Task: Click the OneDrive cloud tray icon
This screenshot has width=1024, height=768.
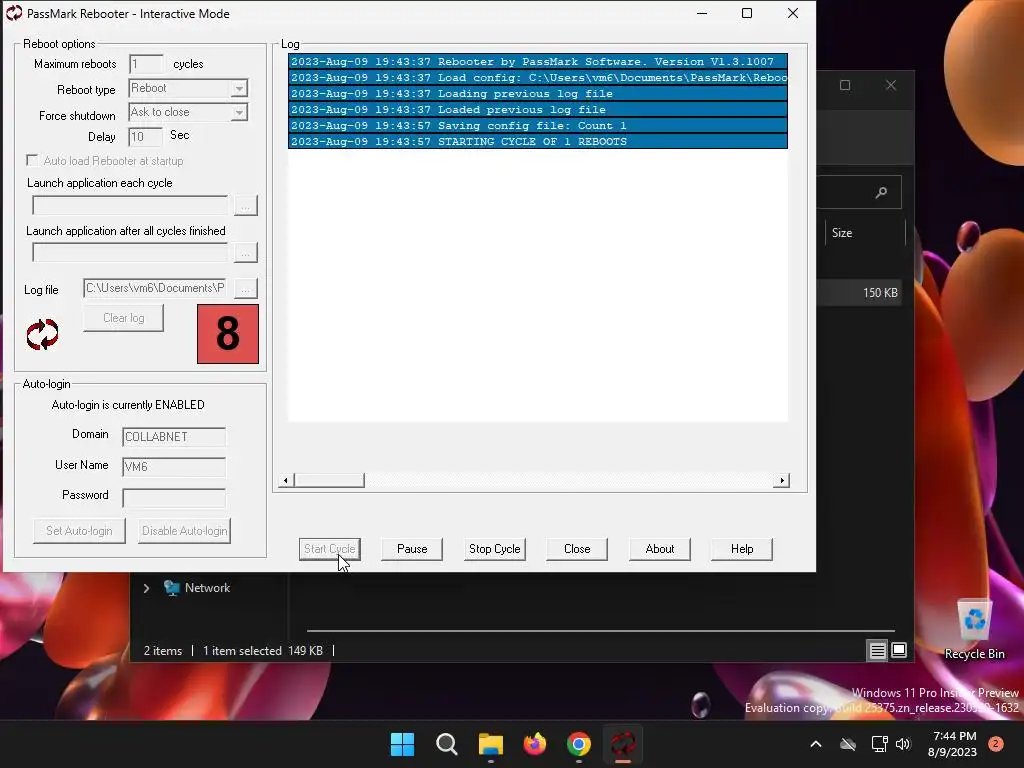Action: coord(848,744)
